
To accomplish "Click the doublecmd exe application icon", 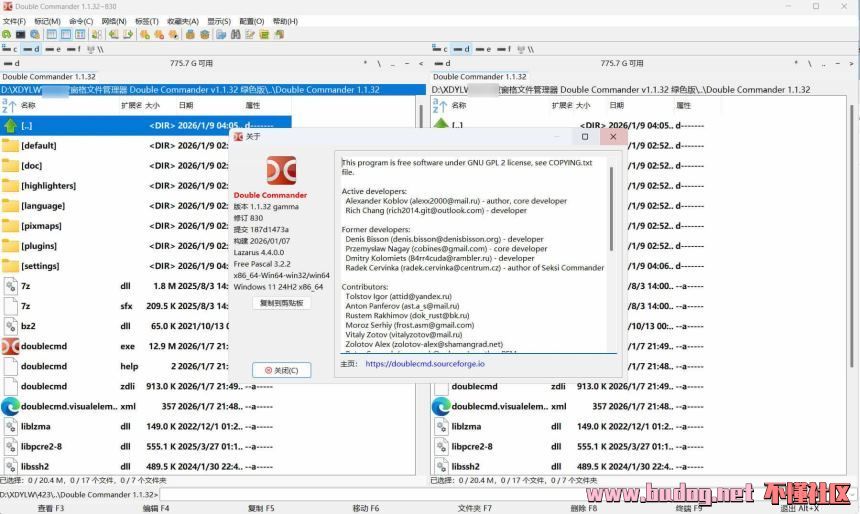I will tap(10, 346).
